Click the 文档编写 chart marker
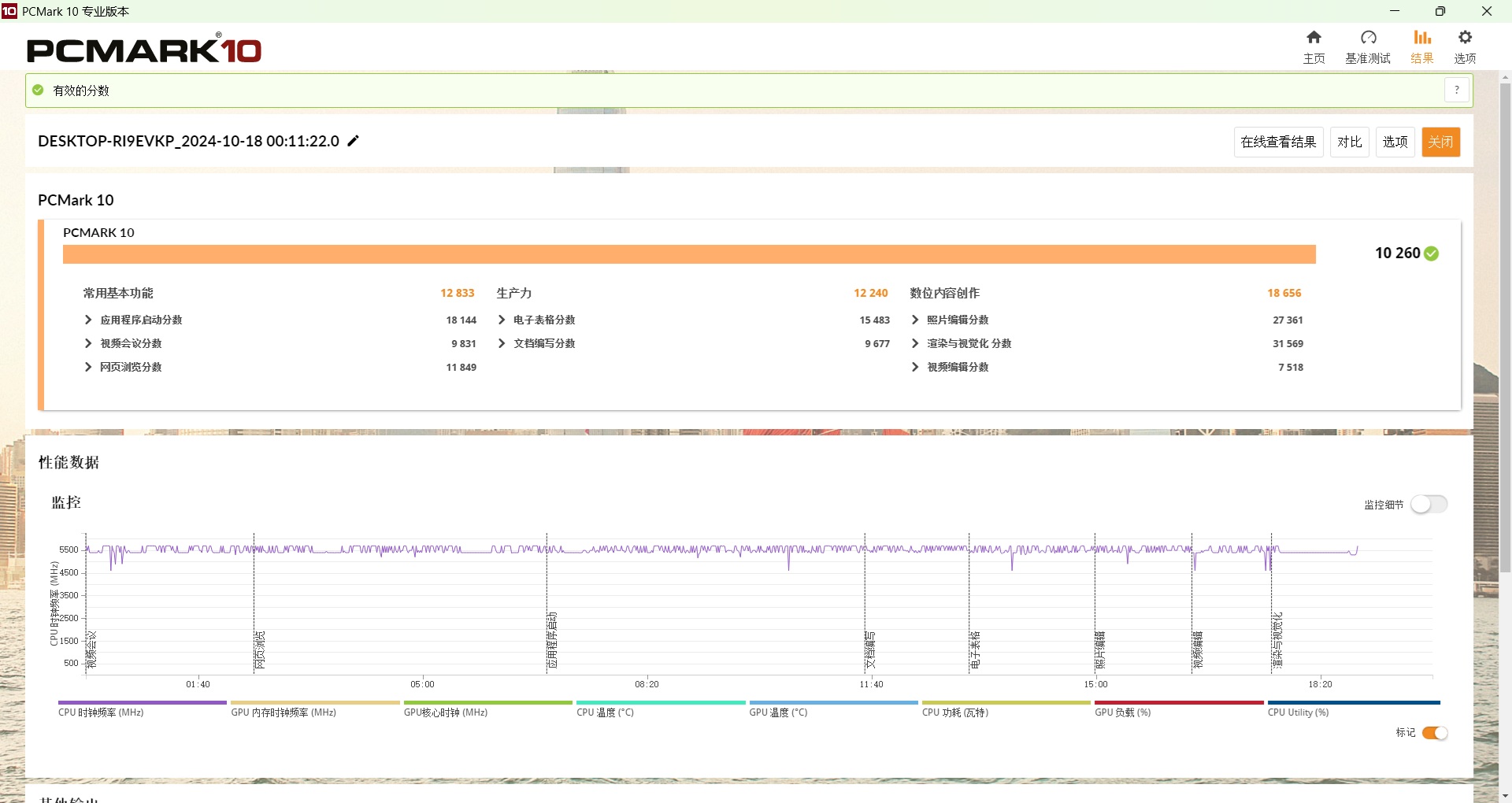 tap(871, 649)
